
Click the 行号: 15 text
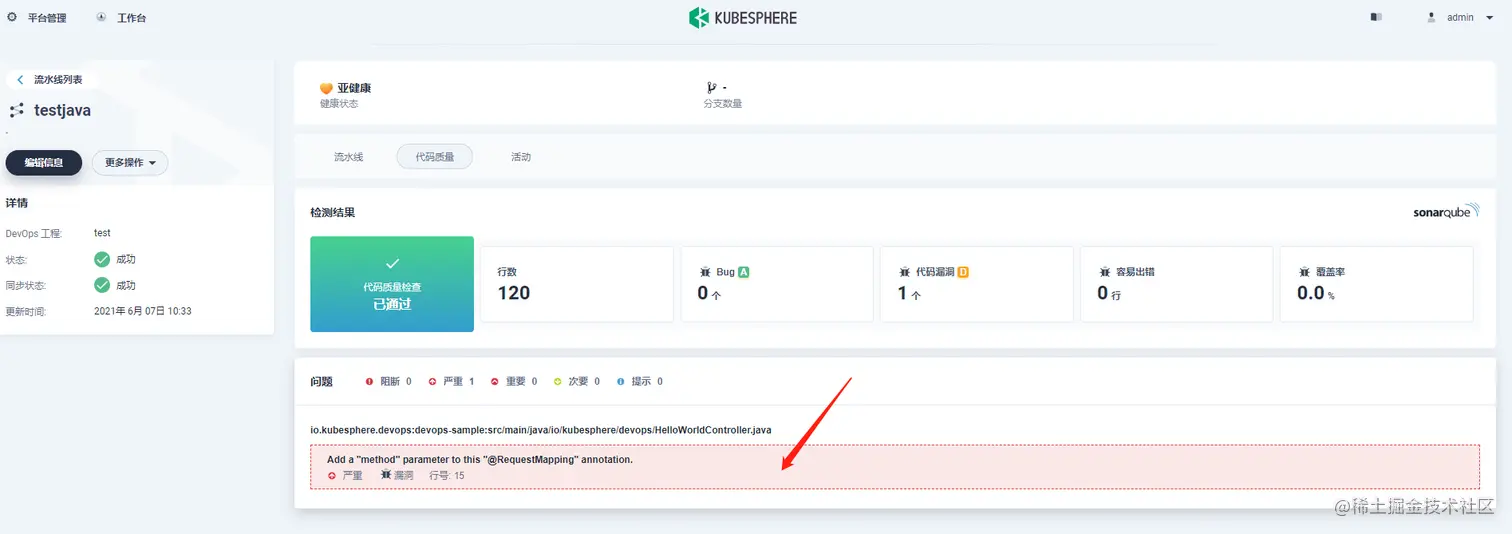pos(447,476)
